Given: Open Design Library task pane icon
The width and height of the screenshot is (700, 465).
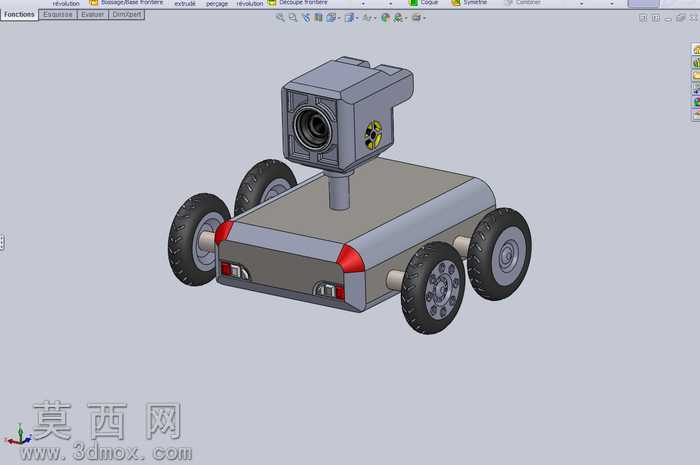Looking at the screenshot, I should 696,63.
